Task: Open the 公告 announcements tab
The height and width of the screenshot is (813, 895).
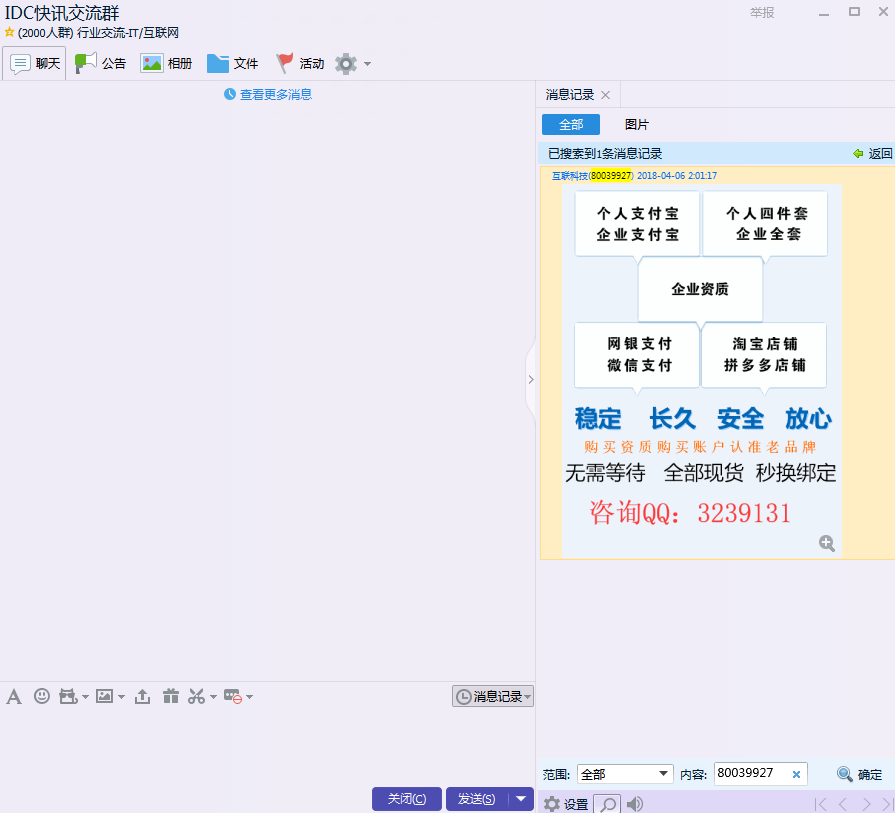Action: (101, 64)
